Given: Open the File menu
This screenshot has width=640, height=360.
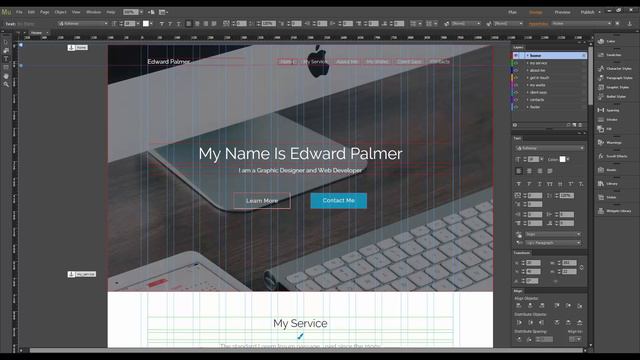Looking at the screenshot, I should point(19,12).
